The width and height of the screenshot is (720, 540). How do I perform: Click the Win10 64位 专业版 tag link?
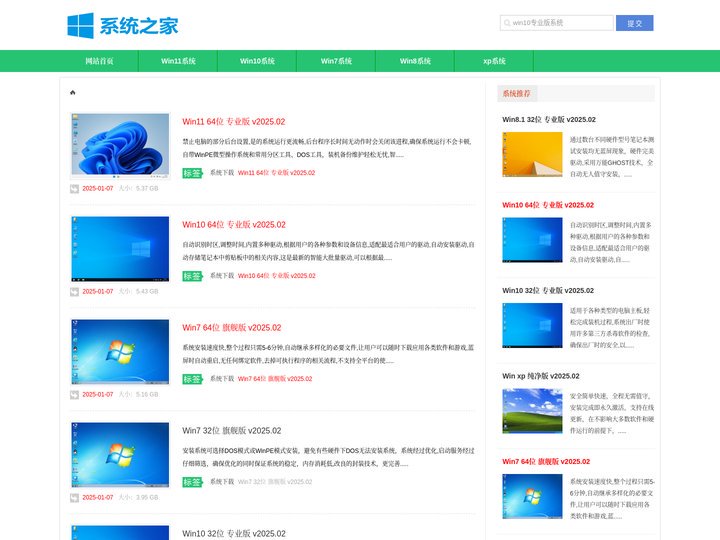[276, 276]
